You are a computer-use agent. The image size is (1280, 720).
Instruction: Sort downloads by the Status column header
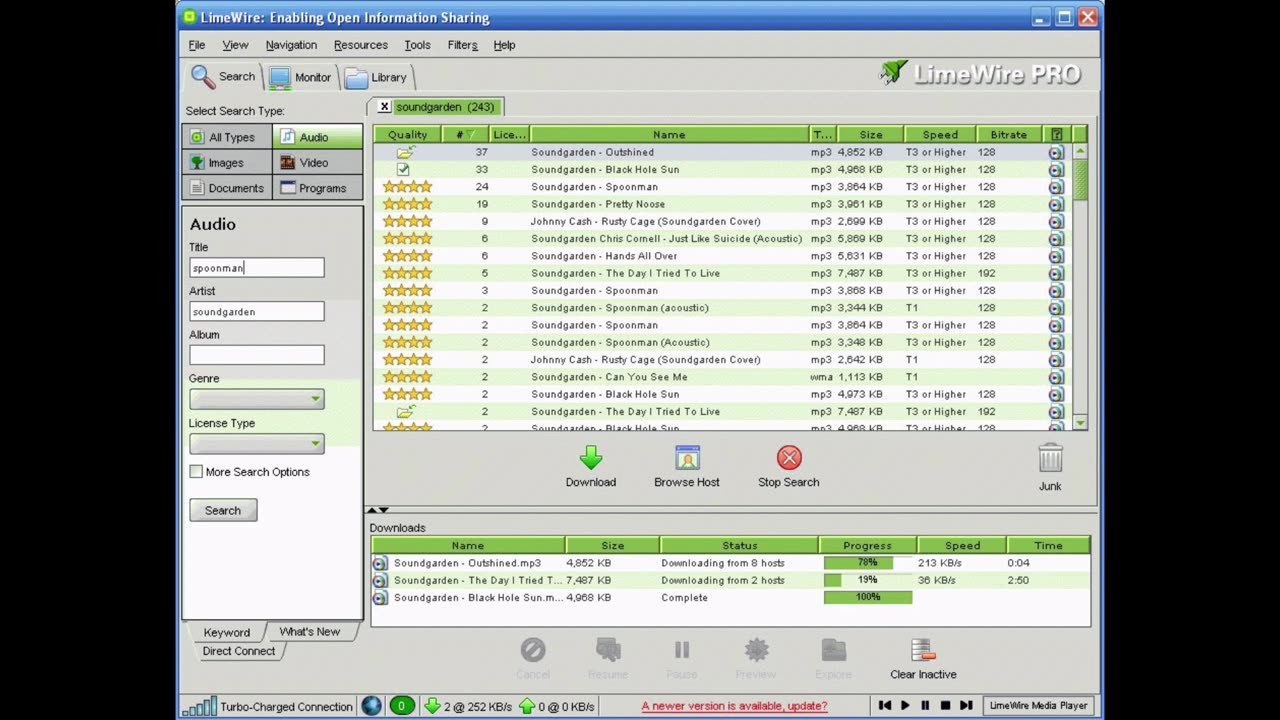[740, 546]
